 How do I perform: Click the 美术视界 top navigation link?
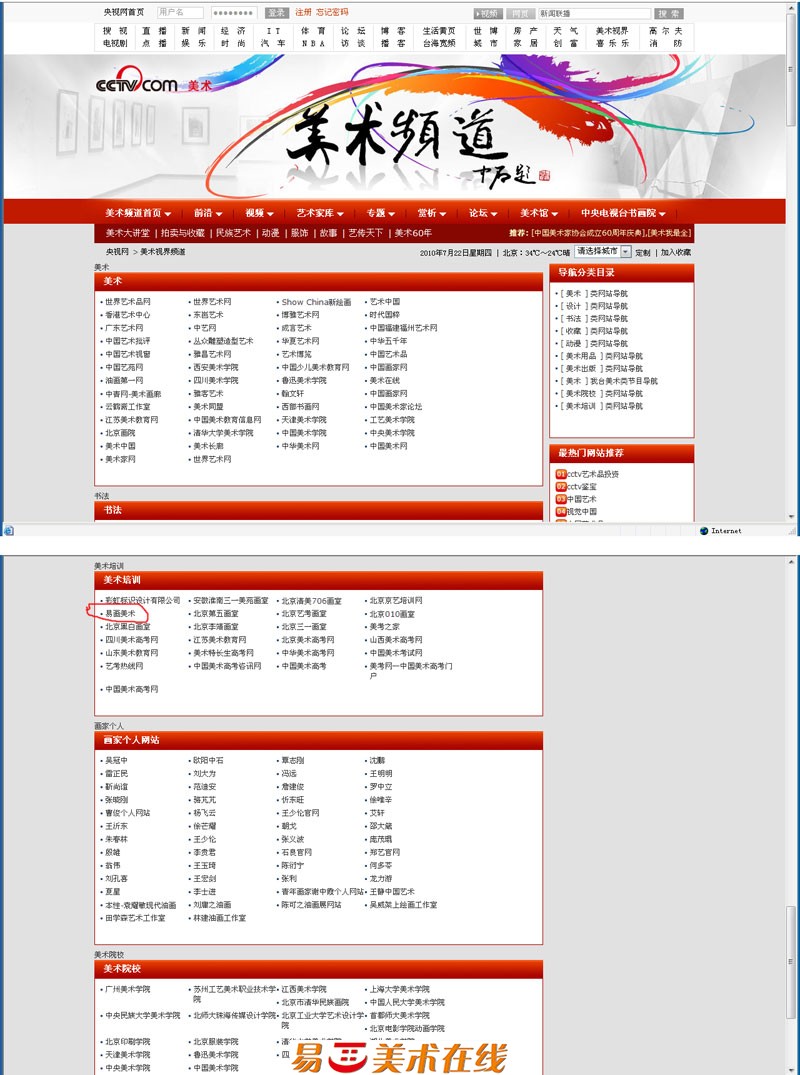(612, 31)
